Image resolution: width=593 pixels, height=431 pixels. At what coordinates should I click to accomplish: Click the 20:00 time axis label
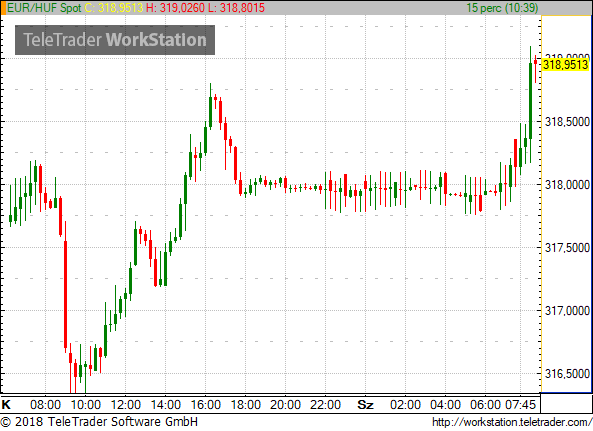click(x=285, y=405)
